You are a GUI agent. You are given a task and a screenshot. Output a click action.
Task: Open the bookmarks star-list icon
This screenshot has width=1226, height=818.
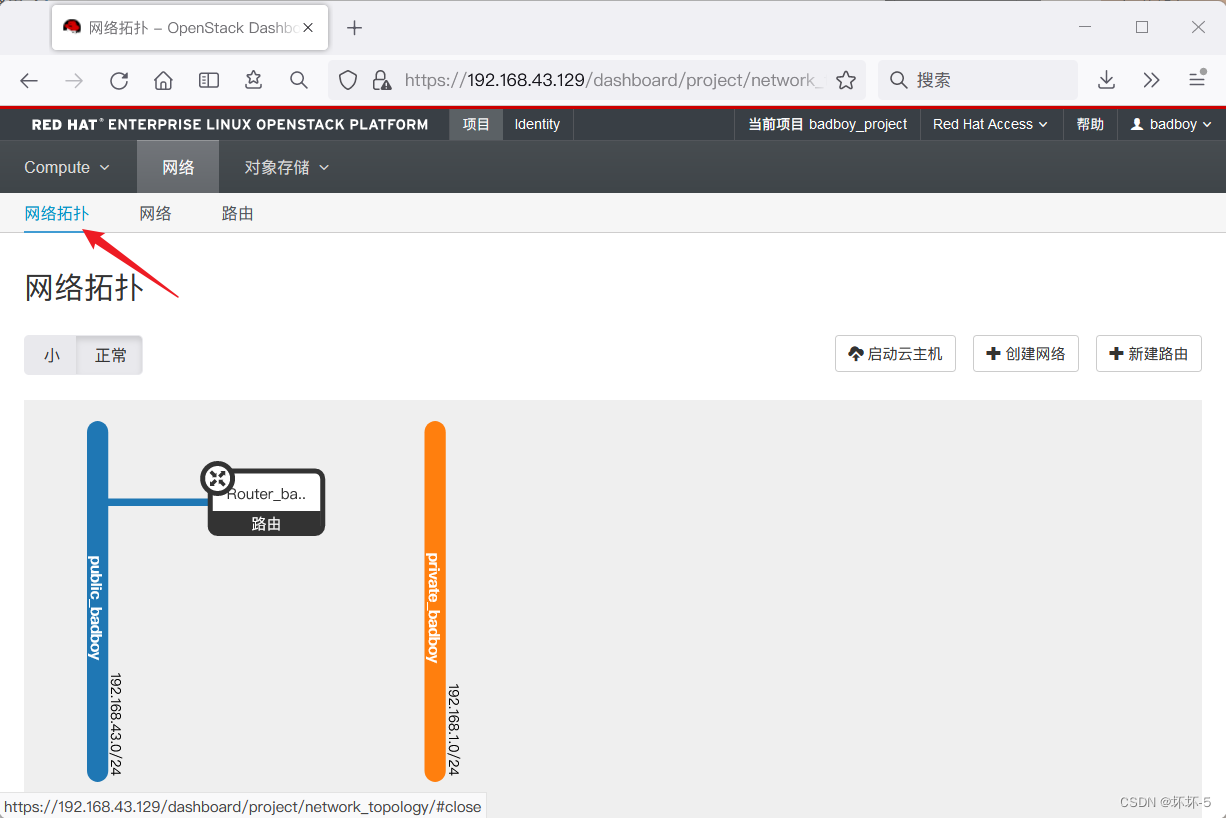[x=254, y=81]
